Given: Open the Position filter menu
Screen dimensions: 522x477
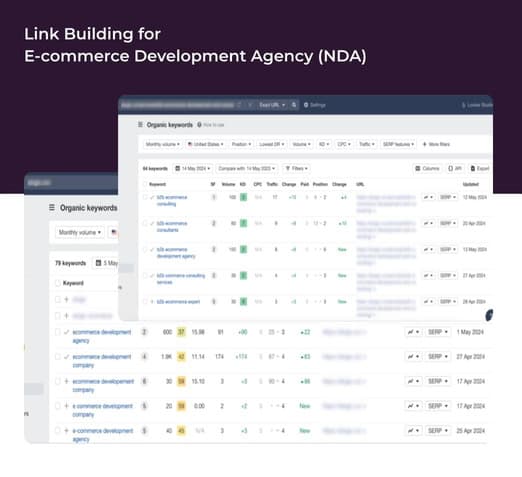Looking at the screenshot, I should 241,144.
